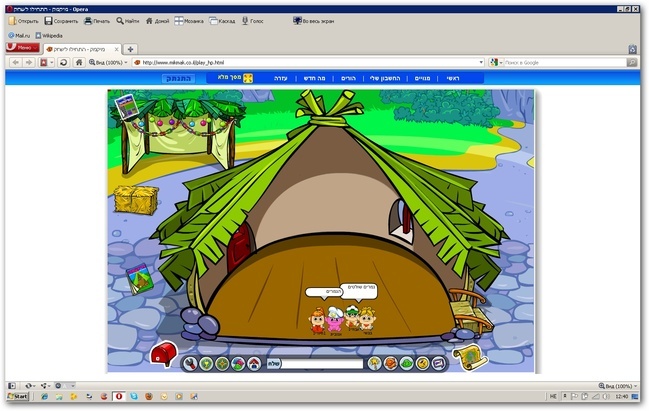Click into the game chat text field
The image size is (649, 411).
tap(322, 364)
